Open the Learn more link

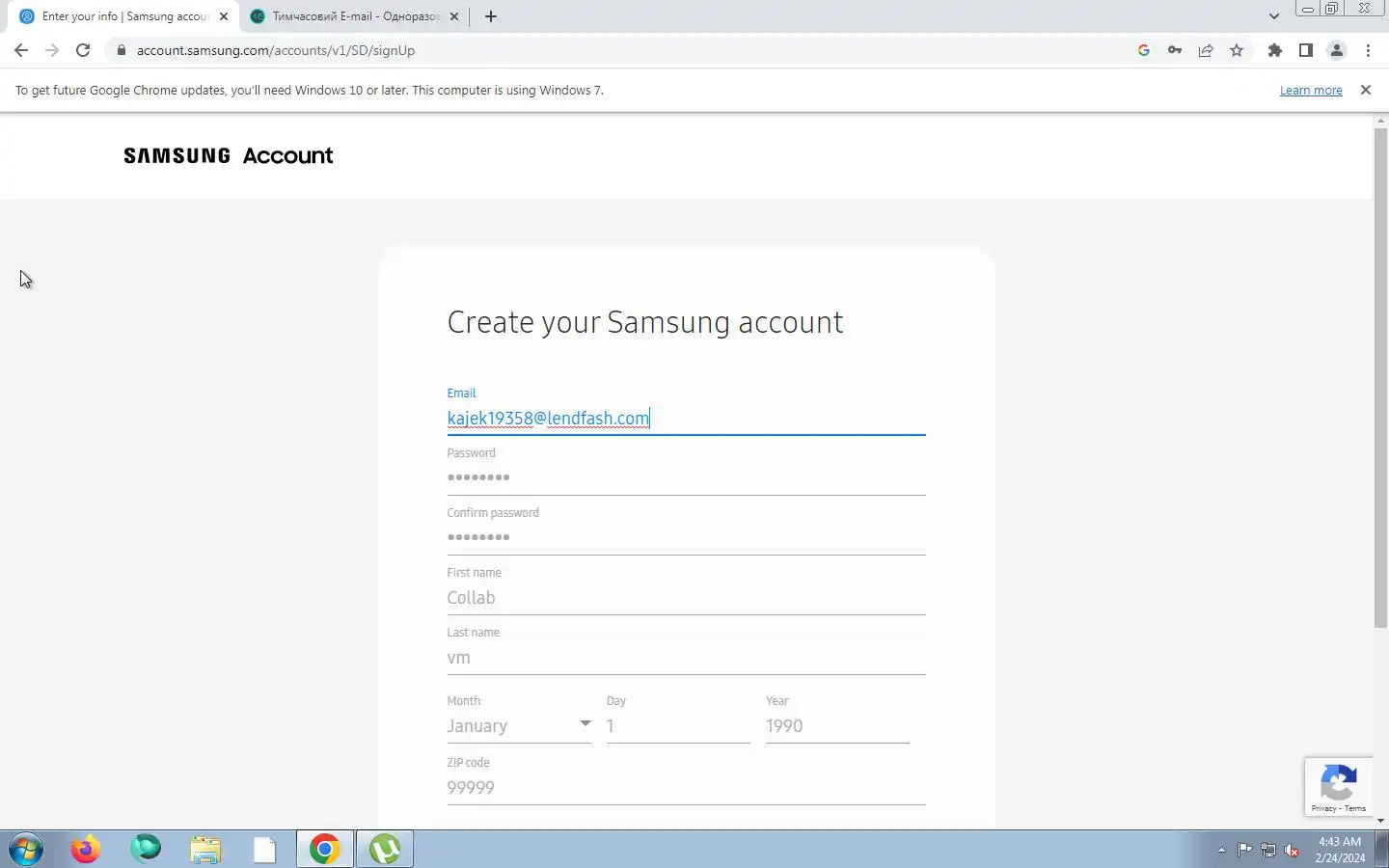click(1311, 90)
